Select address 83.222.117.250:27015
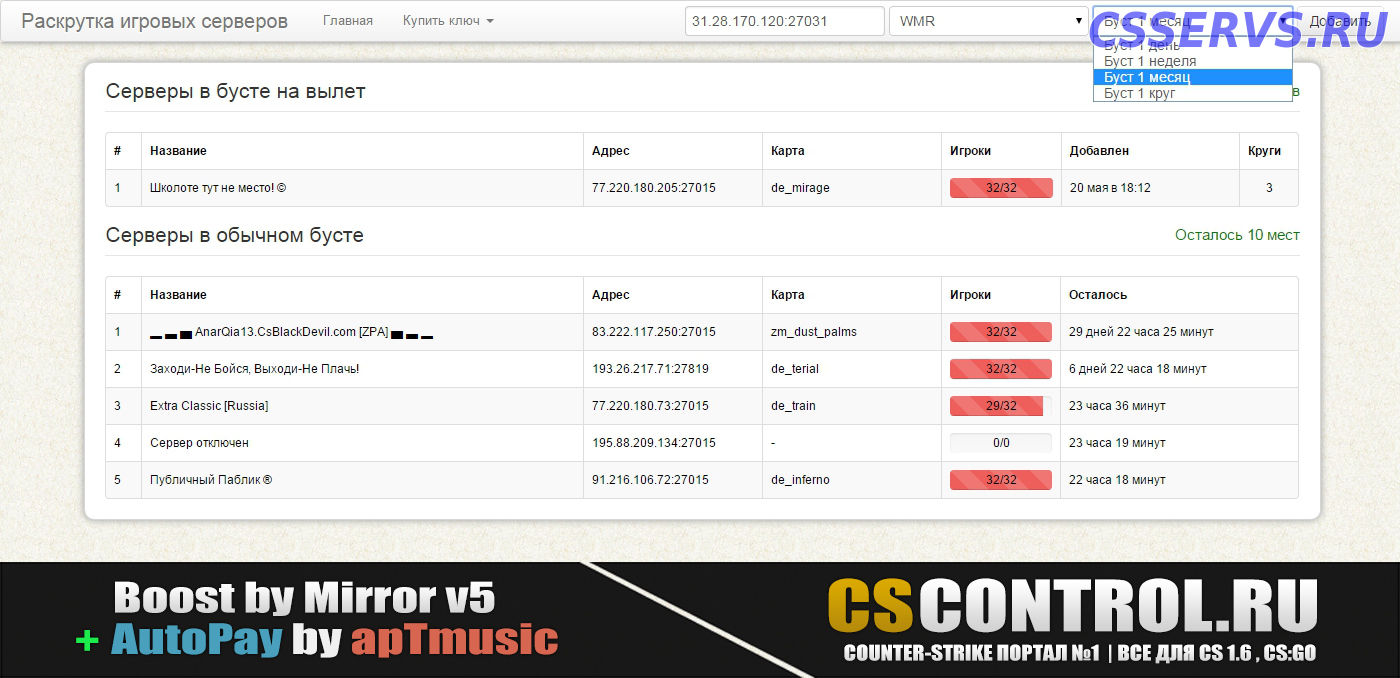Viewport: 1400px width, 678px height. 654,332
